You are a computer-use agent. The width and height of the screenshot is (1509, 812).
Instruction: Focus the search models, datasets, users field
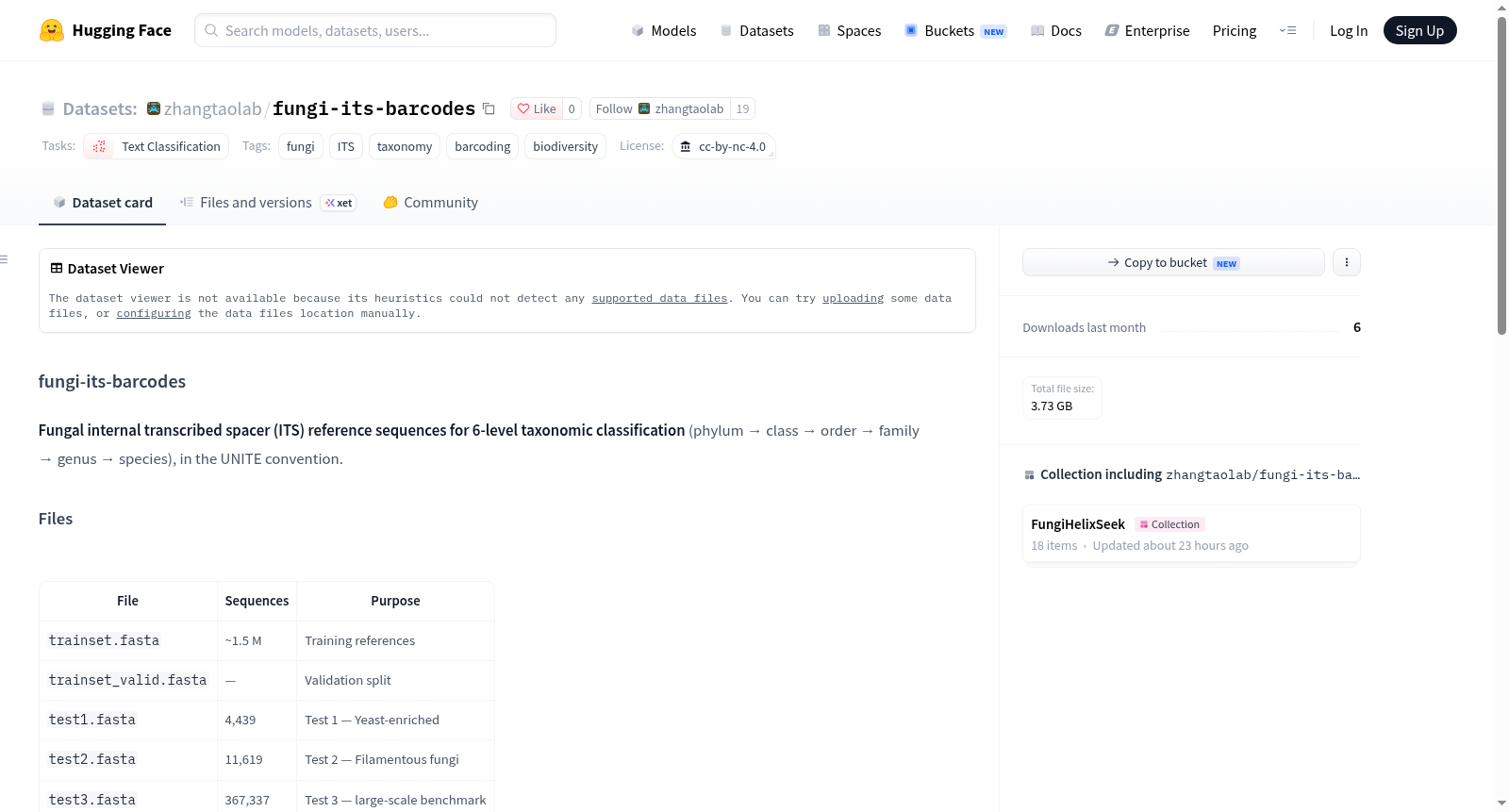click(375, 30)
